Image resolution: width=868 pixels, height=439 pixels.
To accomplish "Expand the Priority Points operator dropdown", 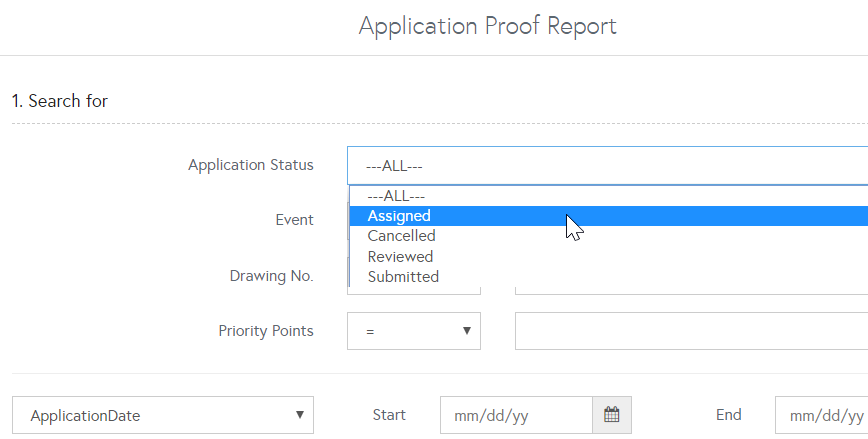I will click(x=414, y=331).
